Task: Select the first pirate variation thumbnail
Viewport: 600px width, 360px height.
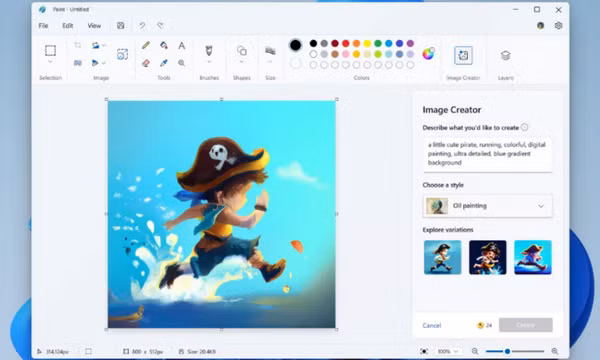Action: [x=442, y=257]
